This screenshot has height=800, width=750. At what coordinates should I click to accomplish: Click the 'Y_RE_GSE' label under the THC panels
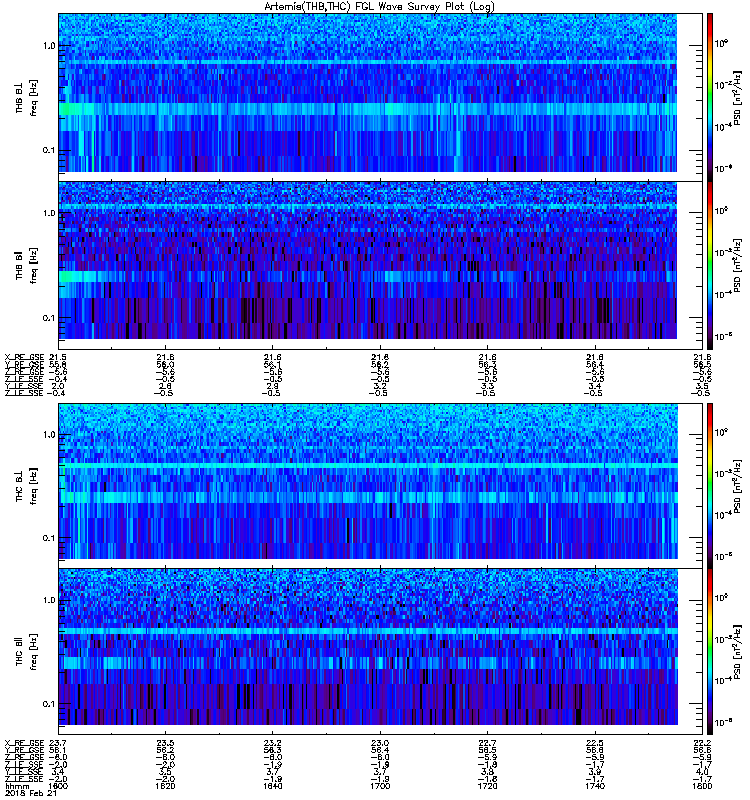(x=24, y=750)
